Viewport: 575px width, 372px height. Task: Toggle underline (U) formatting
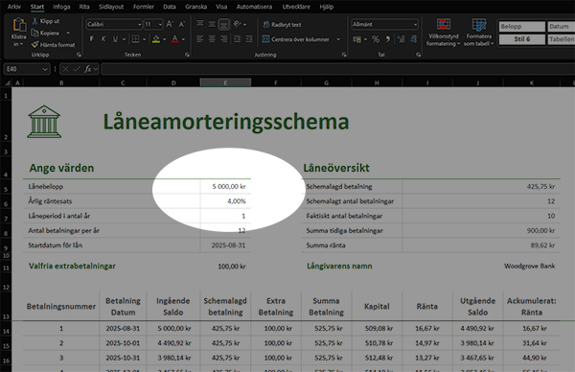(x=115, y=39)
